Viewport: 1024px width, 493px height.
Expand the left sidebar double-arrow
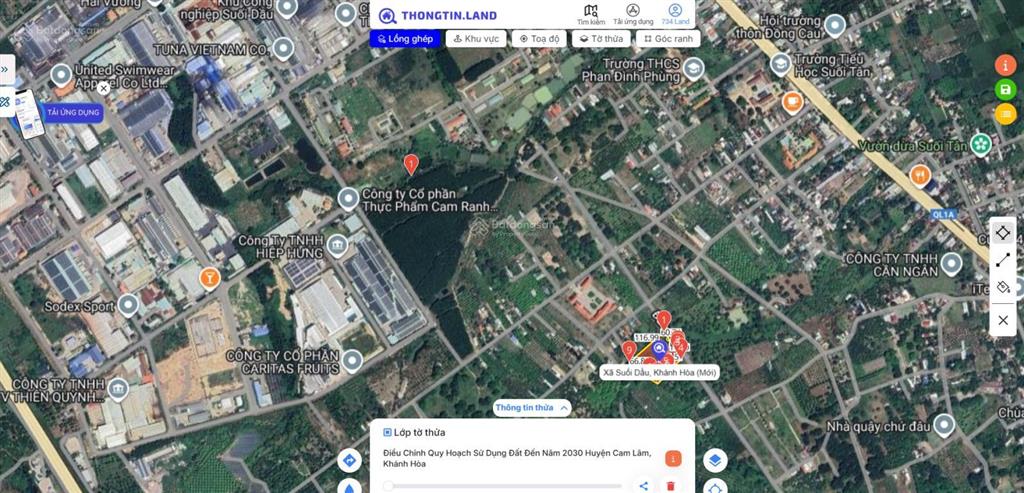[x=5, y=69]
